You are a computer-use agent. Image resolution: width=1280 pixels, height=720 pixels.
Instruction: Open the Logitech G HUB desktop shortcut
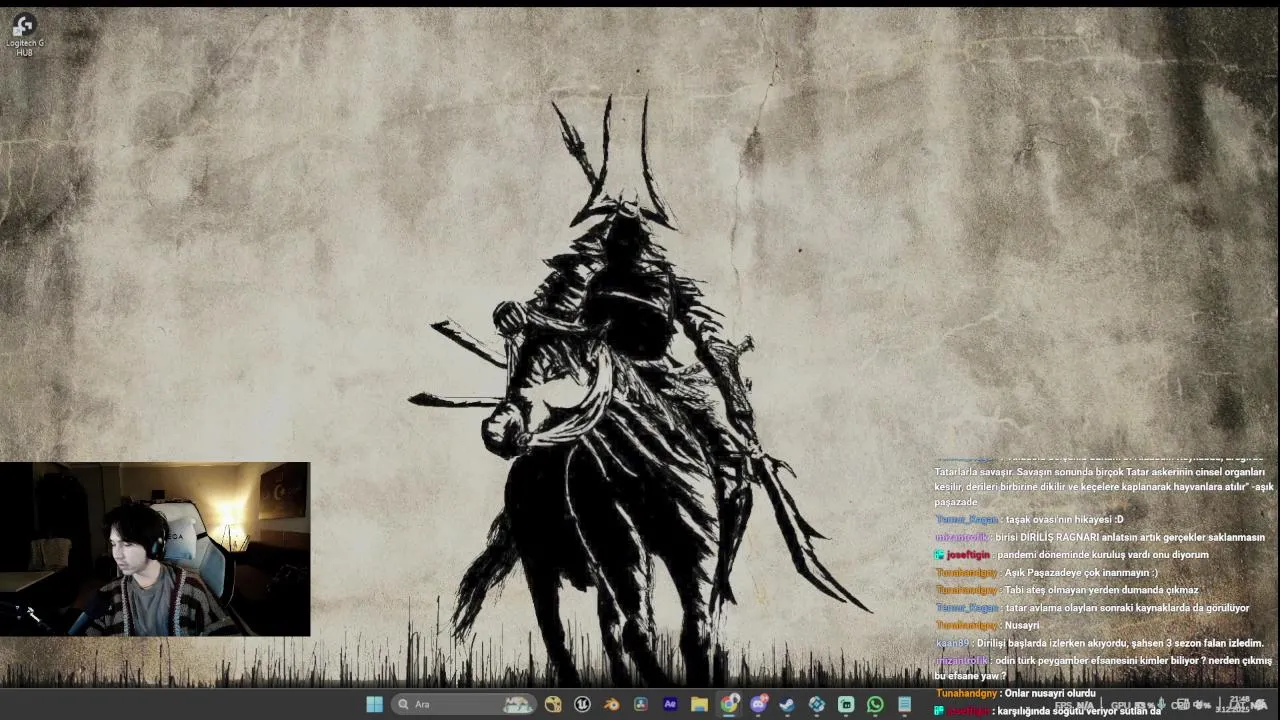coord(23,34)
